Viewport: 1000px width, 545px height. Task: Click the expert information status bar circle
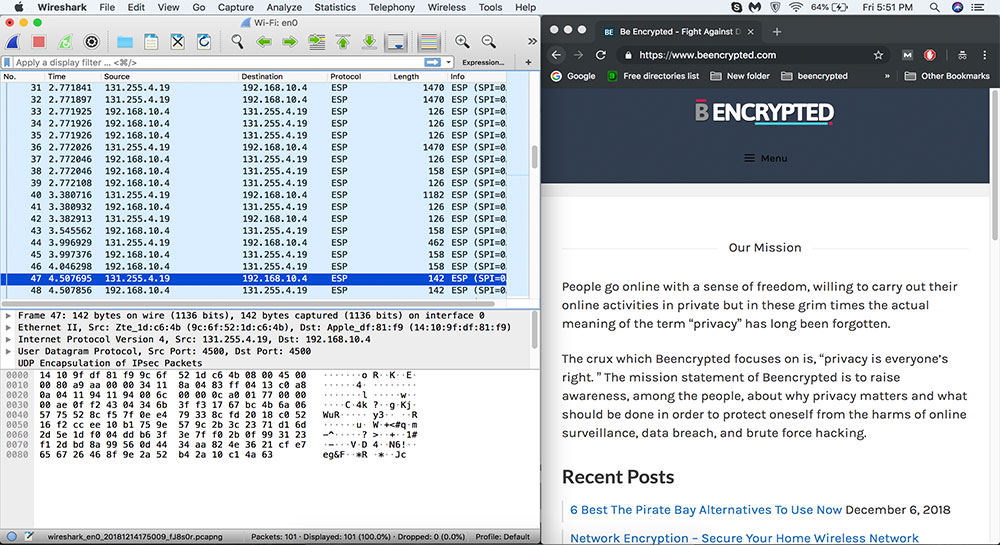(x=11, y=537)
